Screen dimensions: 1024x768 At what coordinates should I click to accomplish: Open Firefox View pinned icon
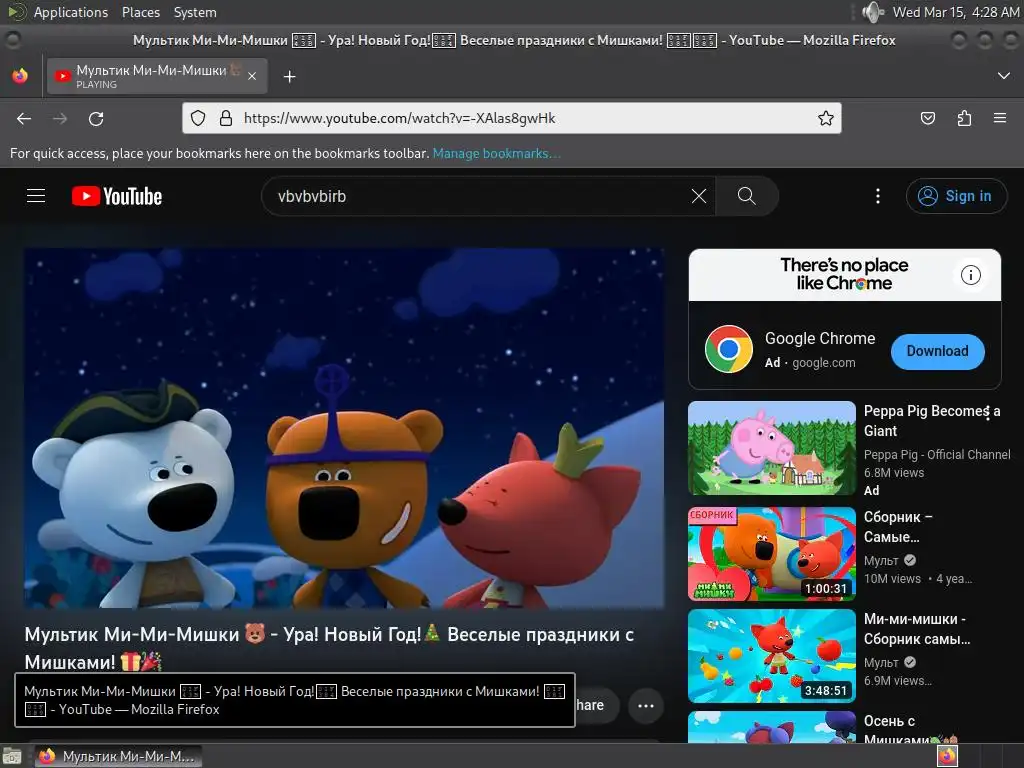20,76
